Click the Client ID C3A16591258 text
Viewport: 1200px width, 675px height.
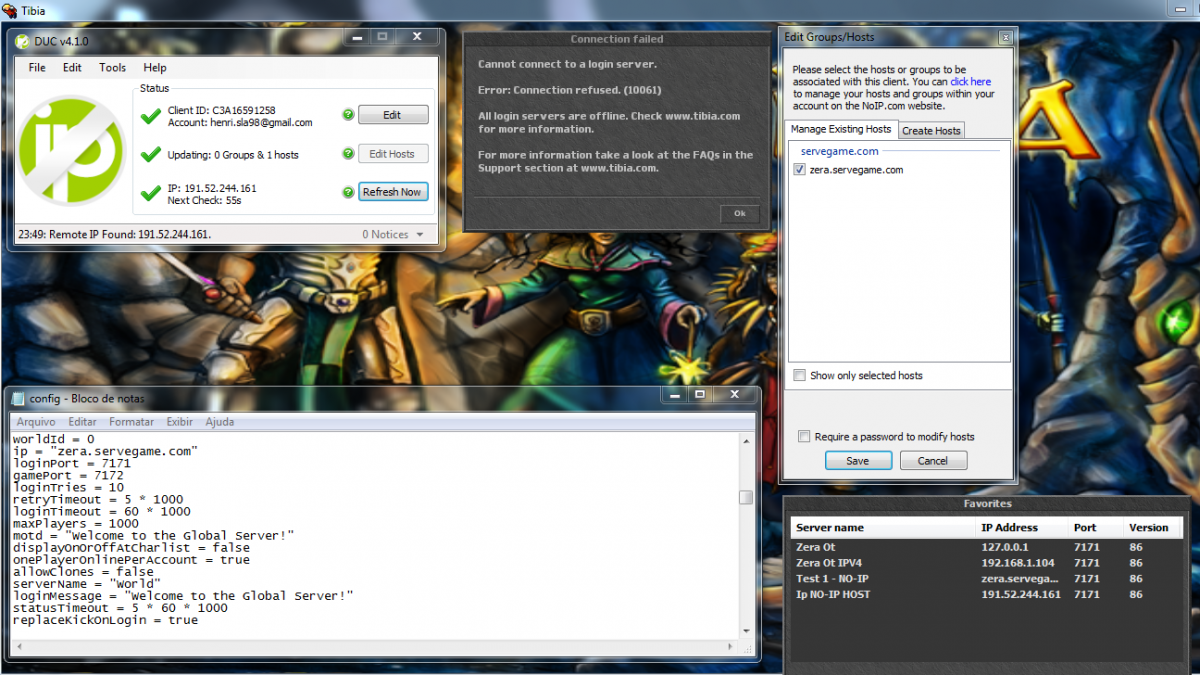tap(222, 110)
